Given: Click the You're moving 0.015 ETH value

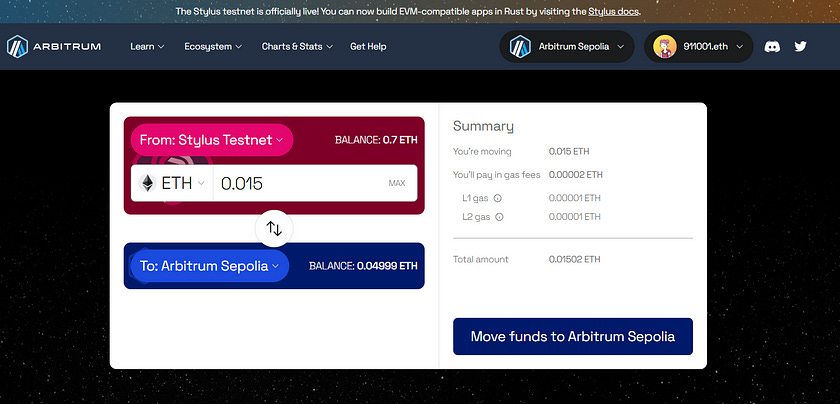Looking at the screenshot, I should pyautogui.click(x=569, y=152).
